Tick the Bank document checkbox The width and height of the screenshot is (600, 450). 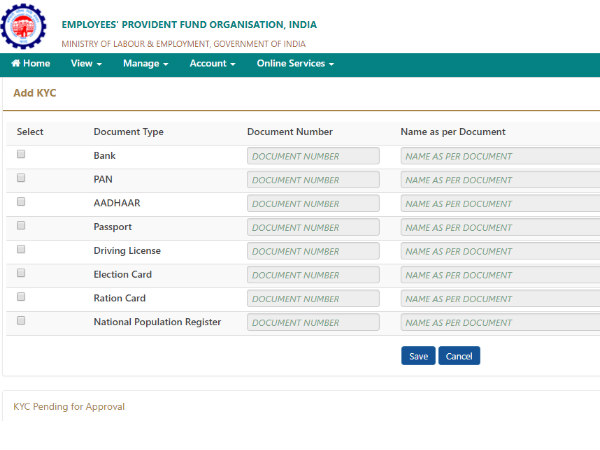pos(21,155)
